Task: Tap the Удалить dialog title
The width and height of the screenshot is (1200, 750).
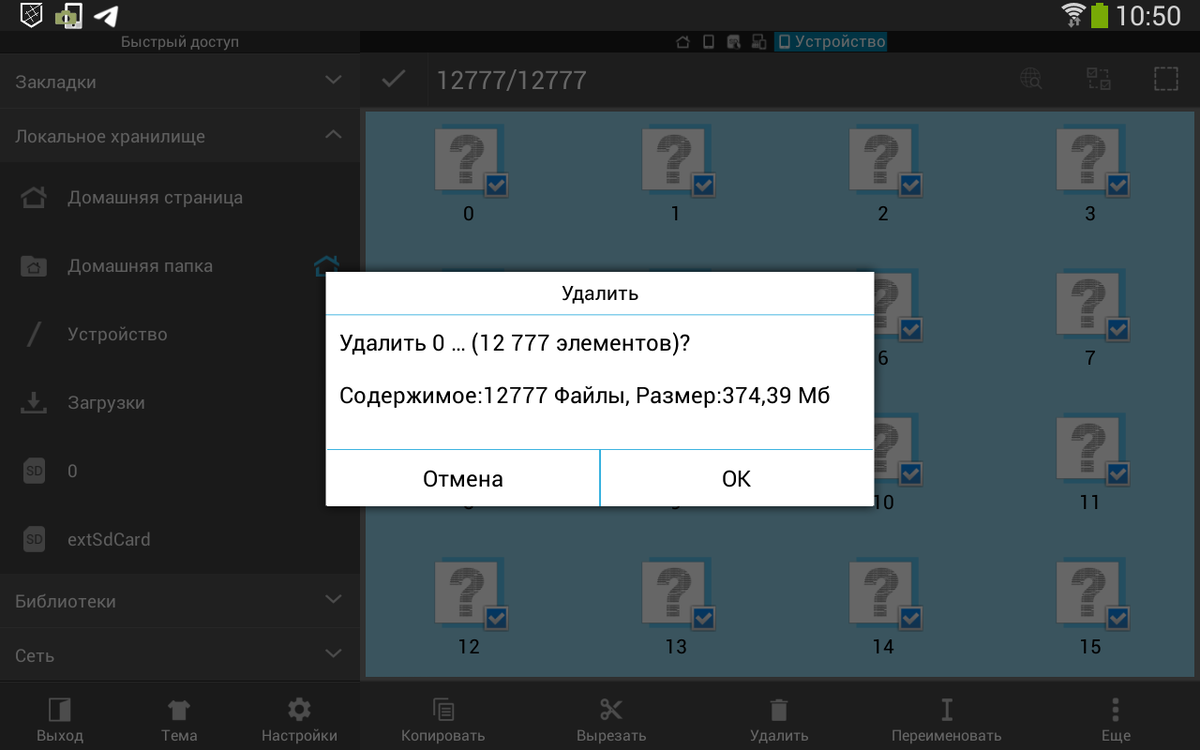Action: (600, 294)
